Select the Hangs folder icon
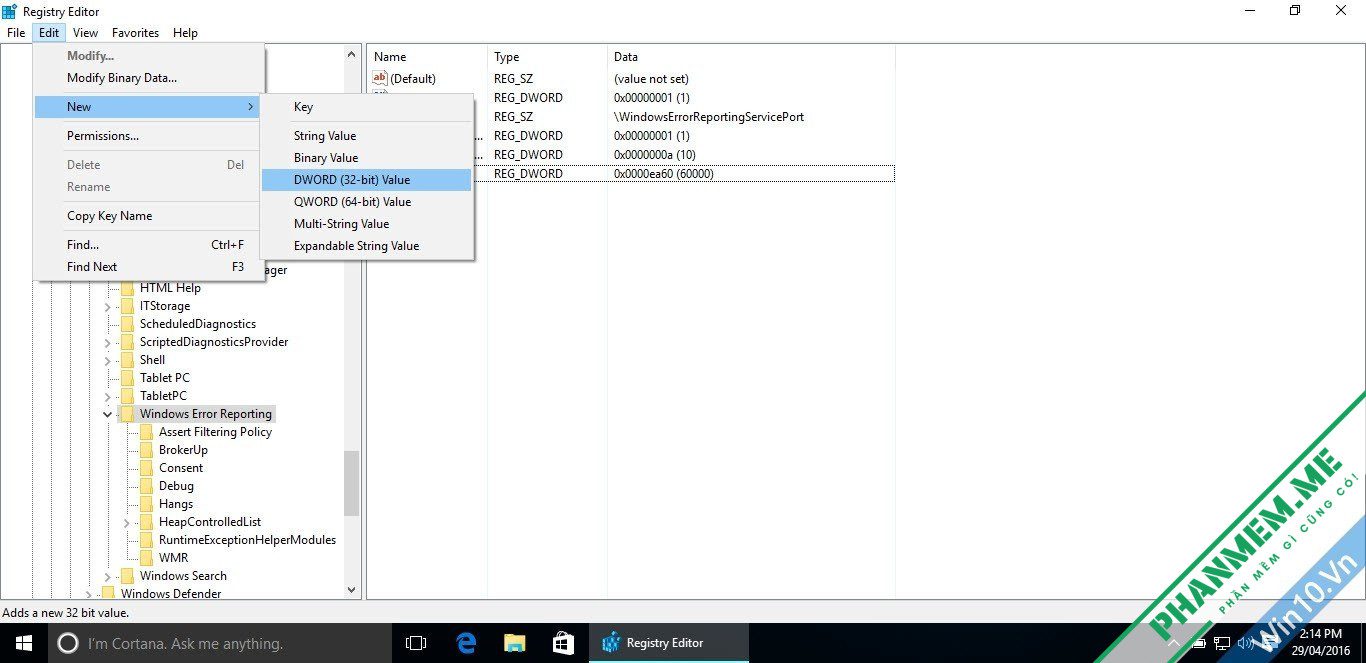The height and width of the screenshot is (663, 1366). tap(146, 504)
